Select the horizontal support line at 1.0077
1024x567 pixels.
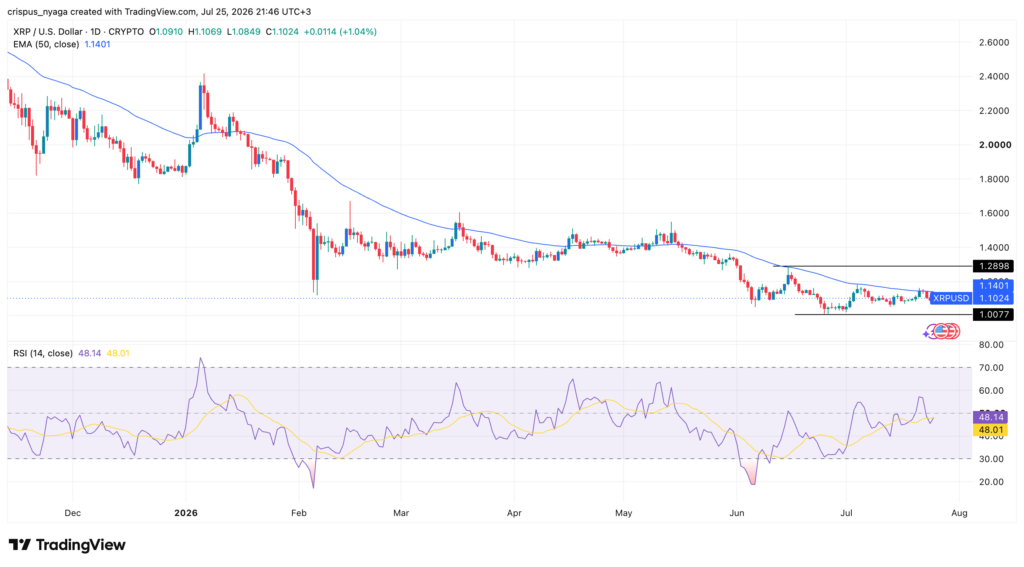click(883, 315)
